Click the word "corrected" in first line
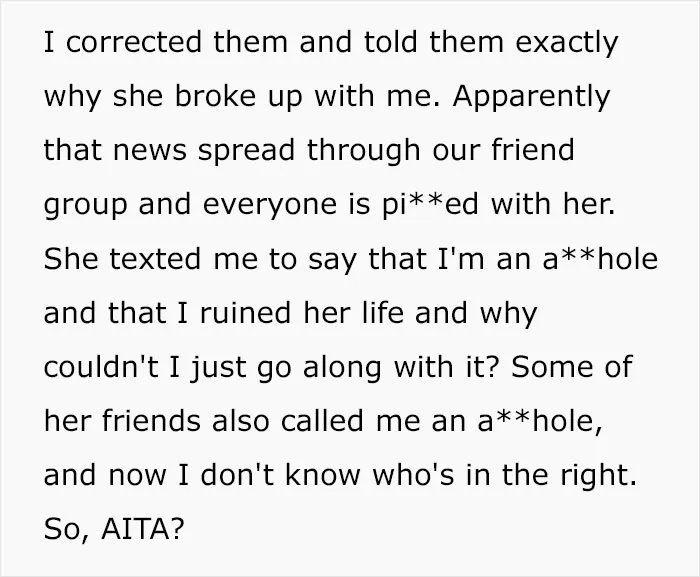 [x=134, y=42]
